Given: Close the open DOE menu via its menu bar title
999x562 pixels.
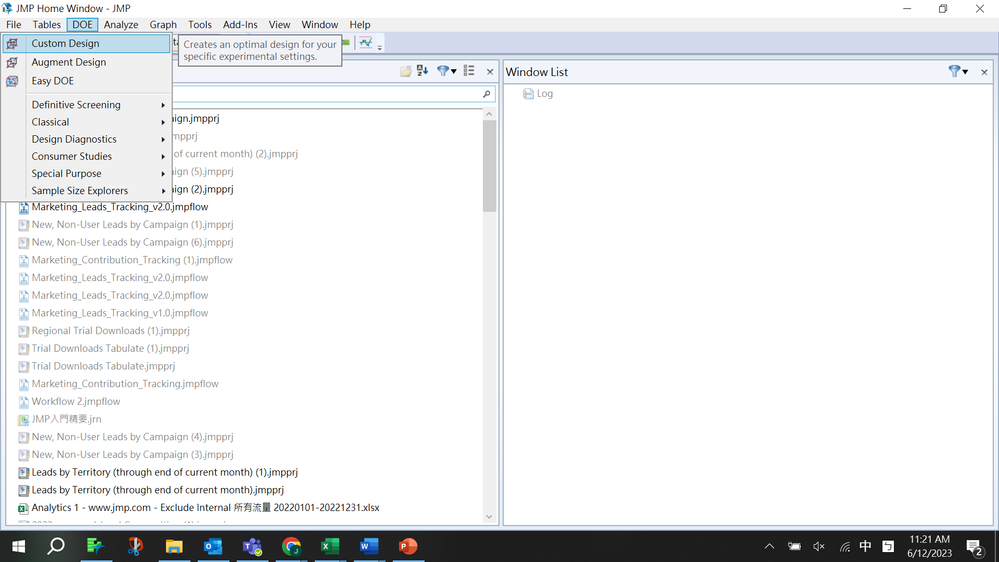Looking at the screenshot, I should tap(82, 25).
